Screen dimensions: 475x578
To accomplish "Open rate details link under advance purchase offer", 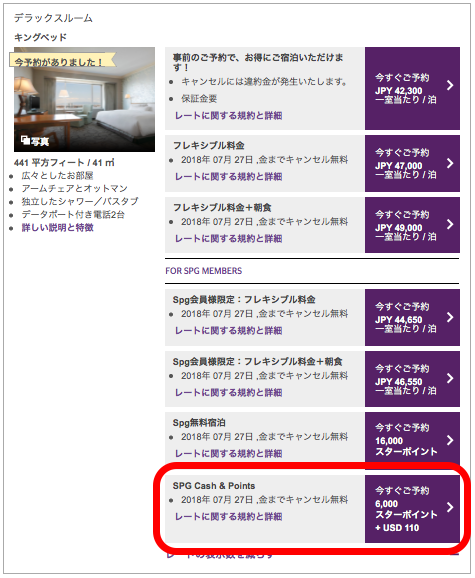I will pos(228,116).
